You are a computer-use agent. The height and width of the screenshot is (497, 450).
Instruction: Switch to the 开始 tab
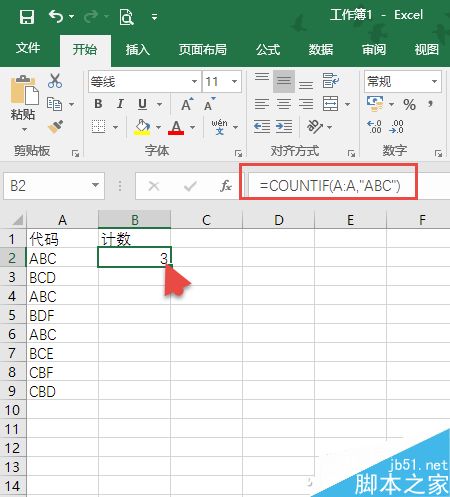(85, 50)
